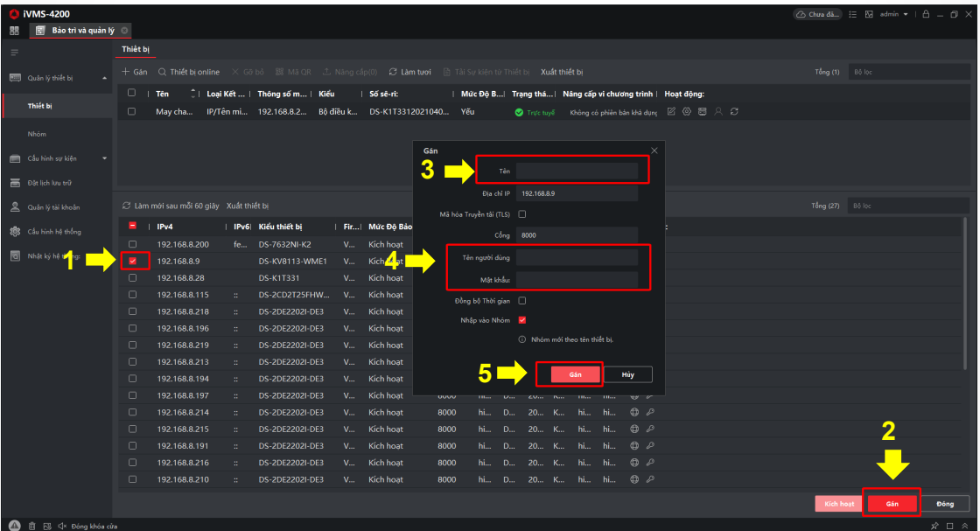This screenshot has width=980, height=531.
Task: Click the 'Hủy' button in the dialog
Action: (627, 374)
